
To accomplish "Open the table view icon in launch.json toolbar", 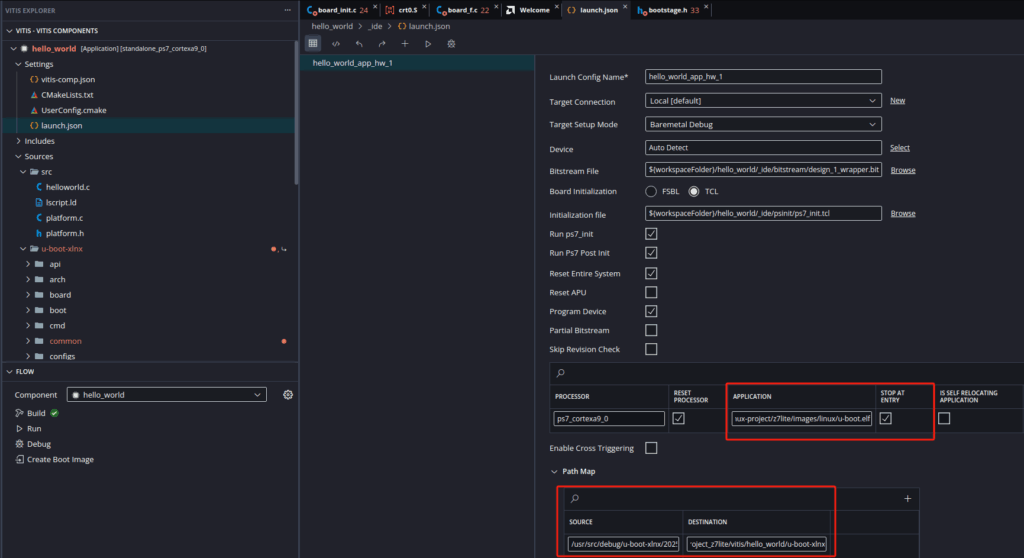I will [x=313, y=44].
